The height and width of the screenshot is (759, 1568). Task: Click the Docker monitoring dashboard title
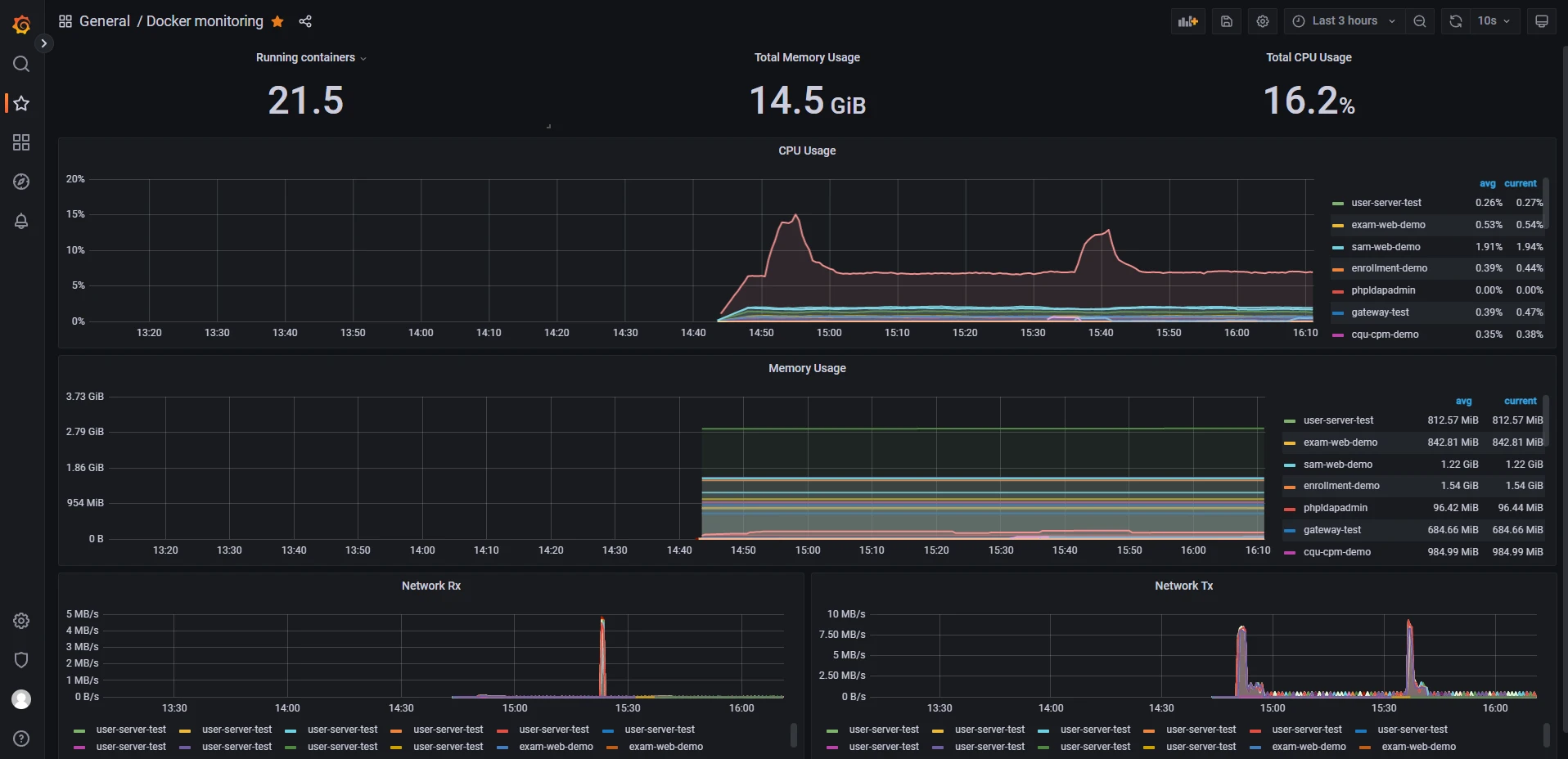point(205,21)
